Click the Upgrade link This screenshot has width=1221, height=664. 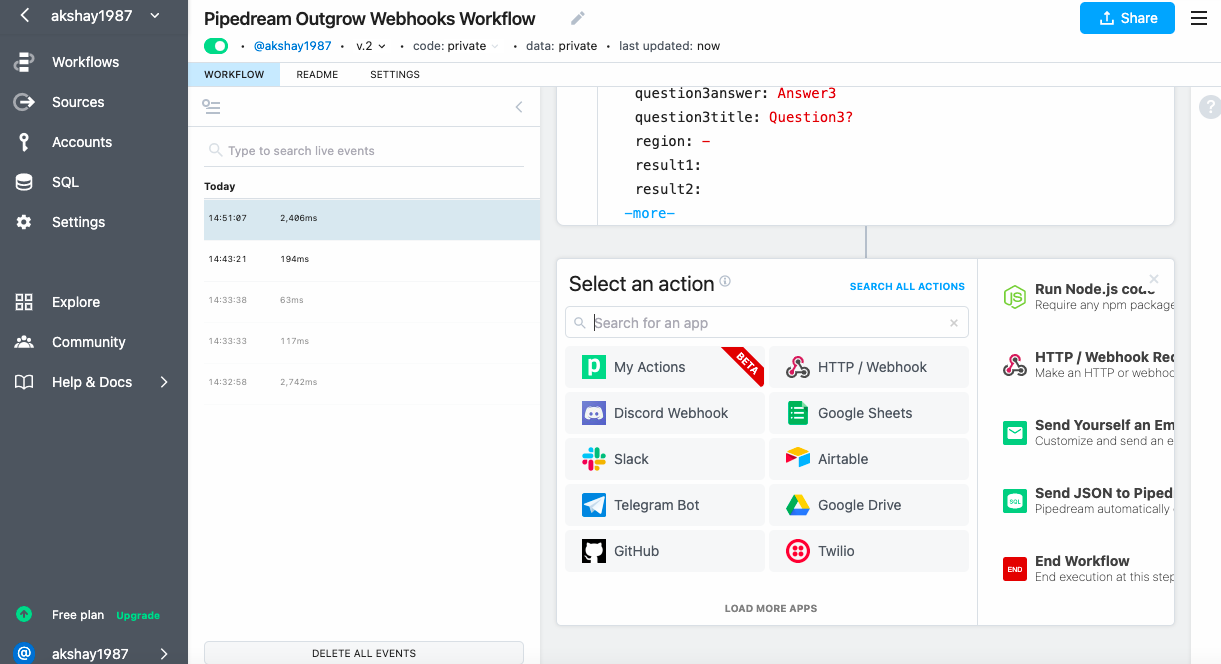click(138, 616)
